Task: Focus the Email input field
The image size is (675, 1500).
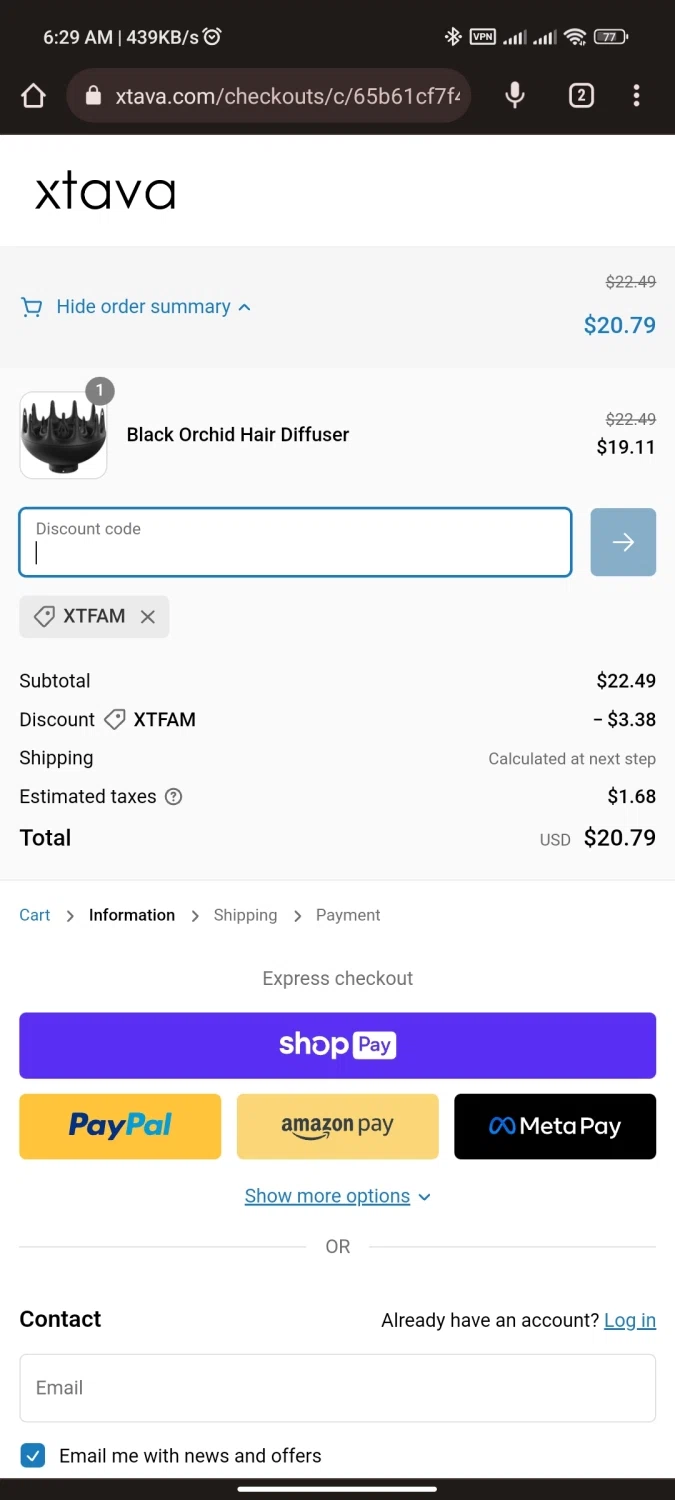Action: pyautogui.click(x=337, y=1388)
